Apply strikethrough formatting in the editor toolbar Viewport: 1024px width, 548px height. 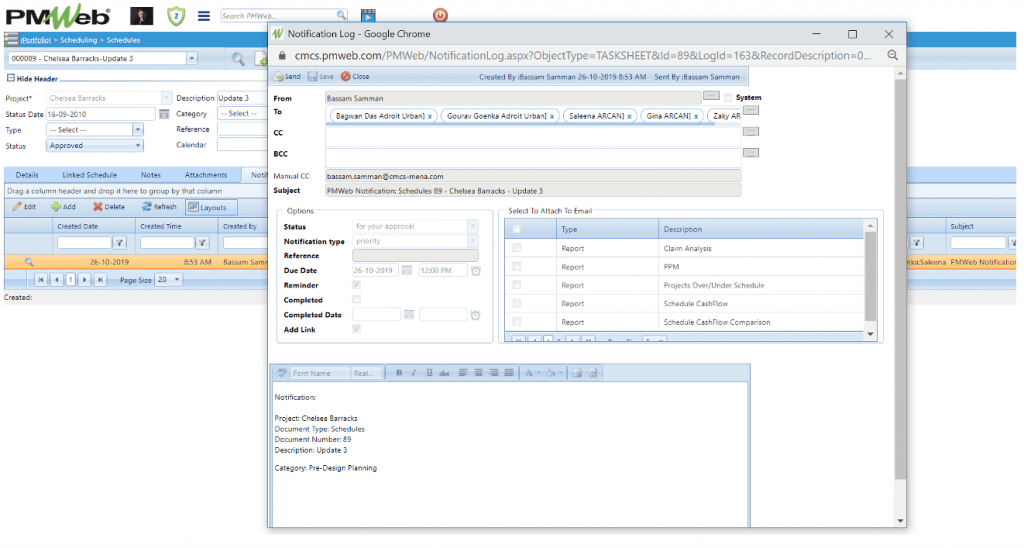[x=444, y=373]
